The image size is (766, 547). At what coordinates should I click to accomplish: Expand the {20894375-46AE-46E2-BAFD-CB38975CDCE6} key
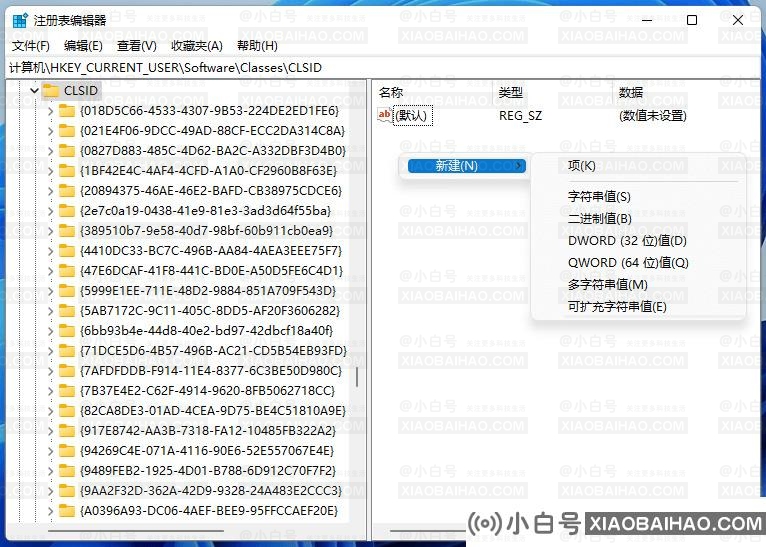coord(50,191)
